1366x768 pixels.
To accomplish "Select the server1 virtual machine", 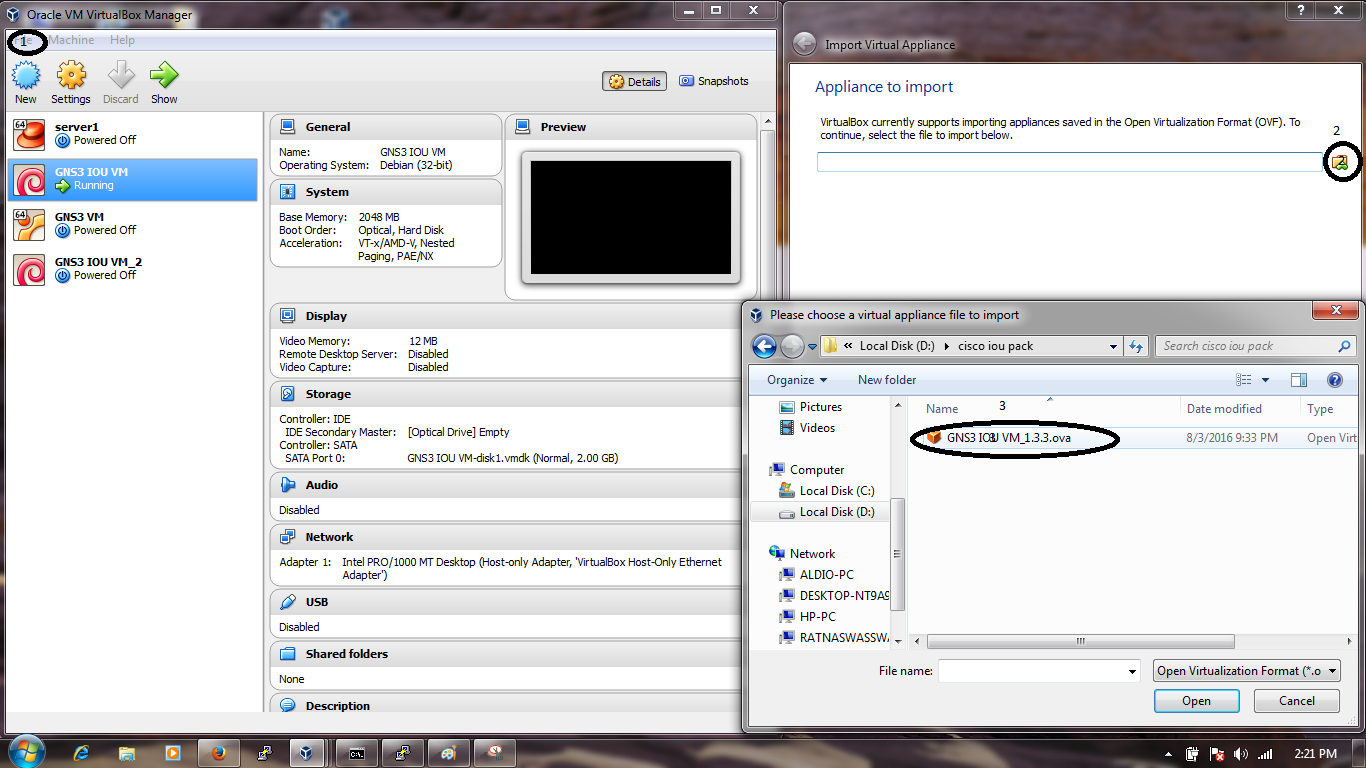I will pos(132,134).
